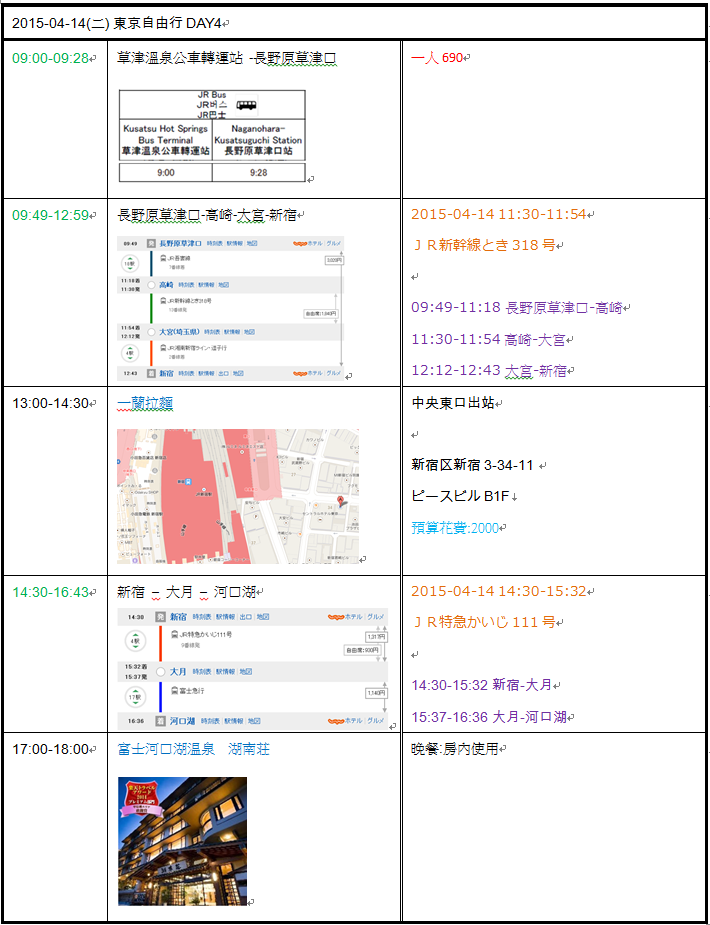Click the 新宿 station name at 14:30

tap(179, 617)
